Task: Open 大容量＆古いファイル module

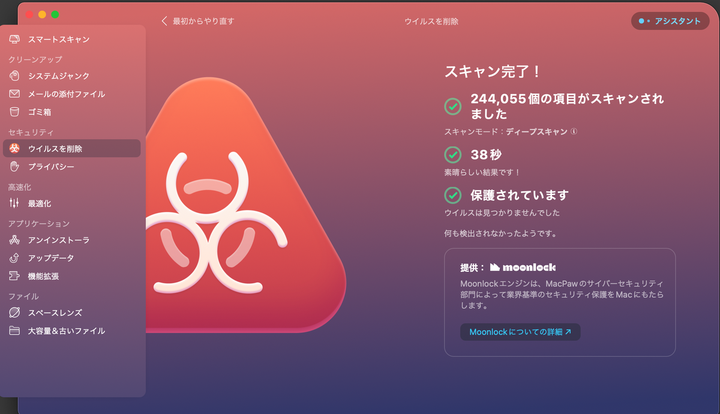Action: coord(67,331)
